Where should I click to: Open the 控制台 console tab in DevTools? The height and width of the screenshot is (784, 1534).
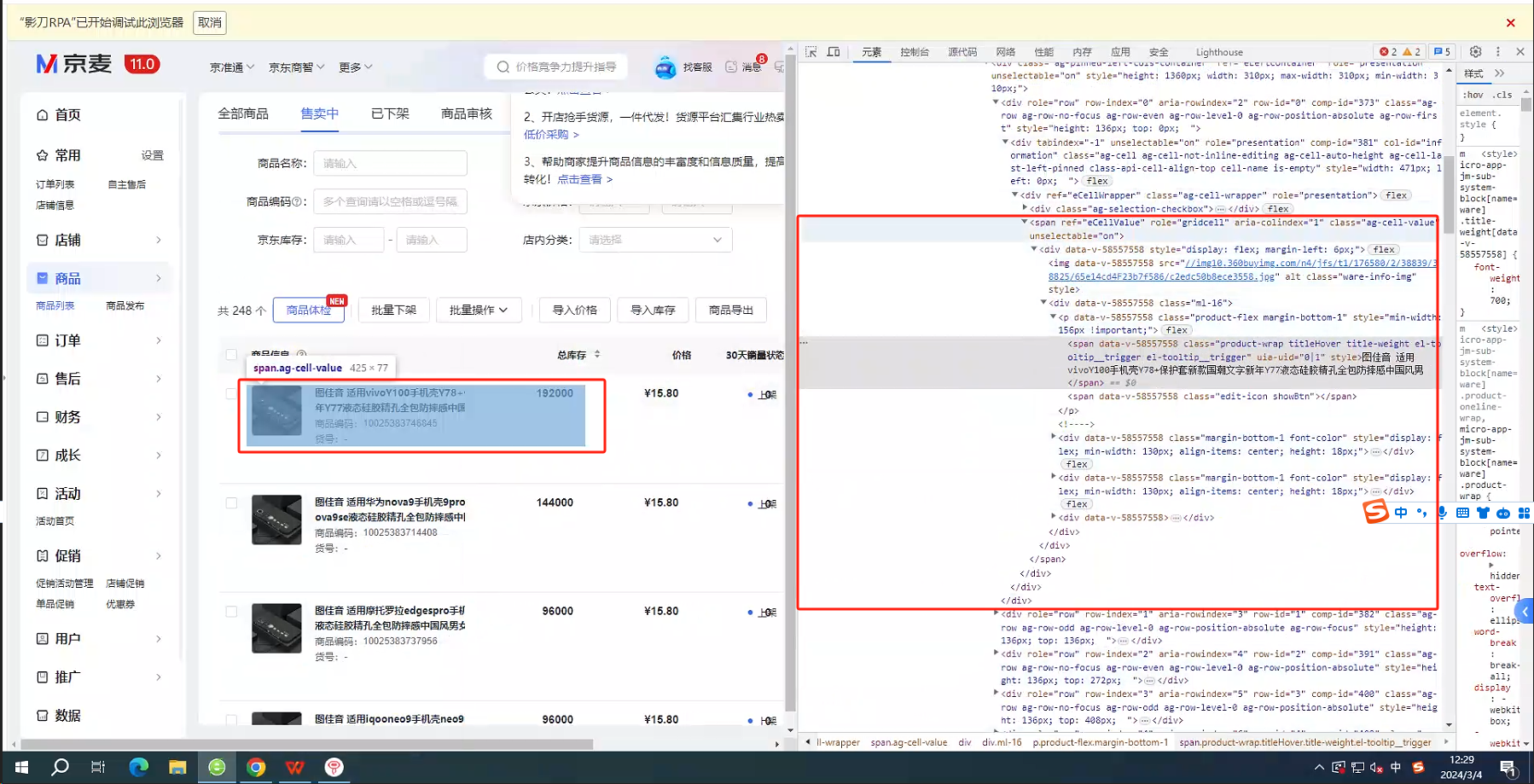click(x=914, y=52)
